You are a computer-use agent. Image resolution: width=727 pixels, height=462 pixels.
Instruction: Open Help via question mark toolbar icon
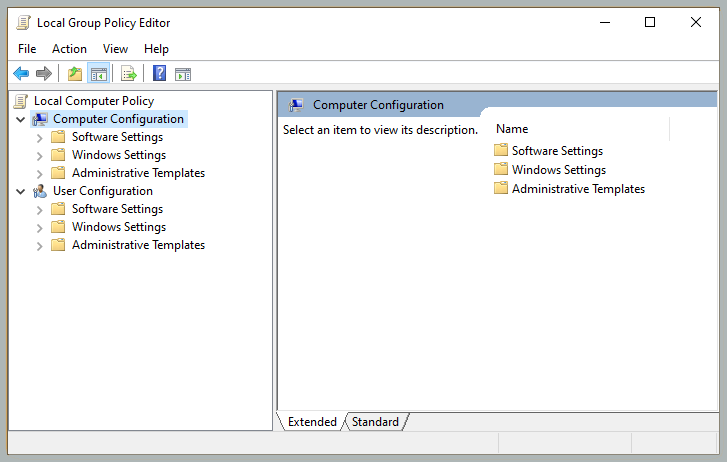pos(159,73)
